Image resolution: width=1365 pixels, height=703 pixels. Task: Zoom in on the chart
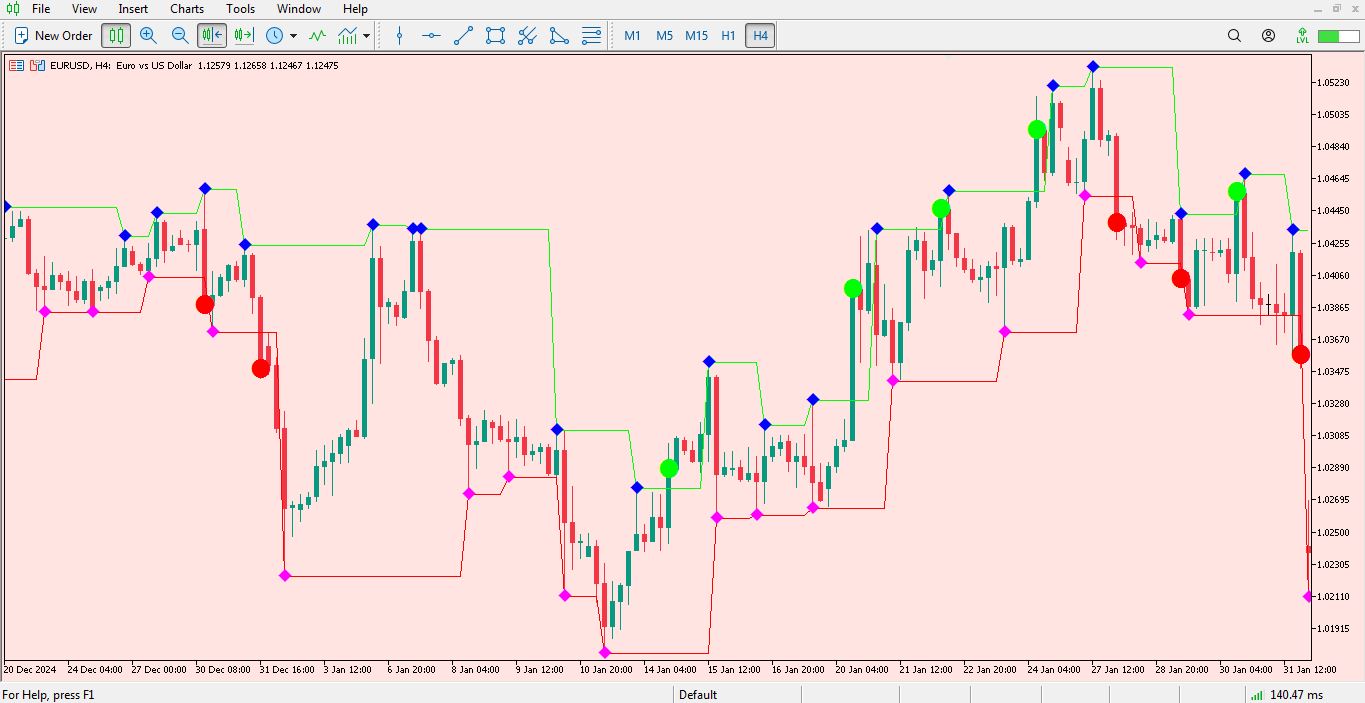[149, 35]
